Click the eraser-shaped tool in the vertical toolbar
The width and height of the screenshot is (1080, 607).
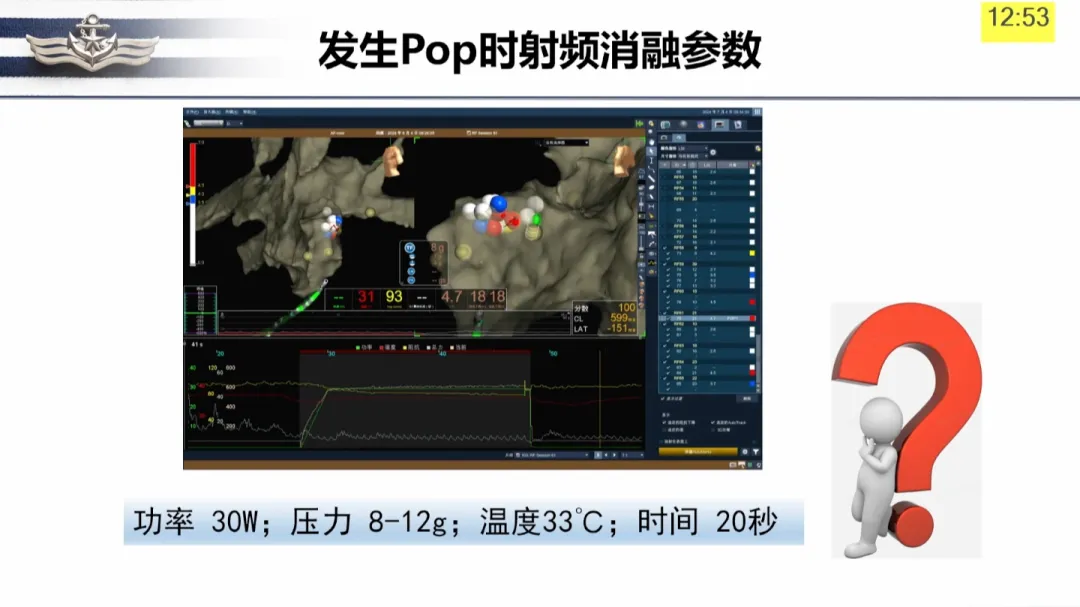click(x=651, y=187)
